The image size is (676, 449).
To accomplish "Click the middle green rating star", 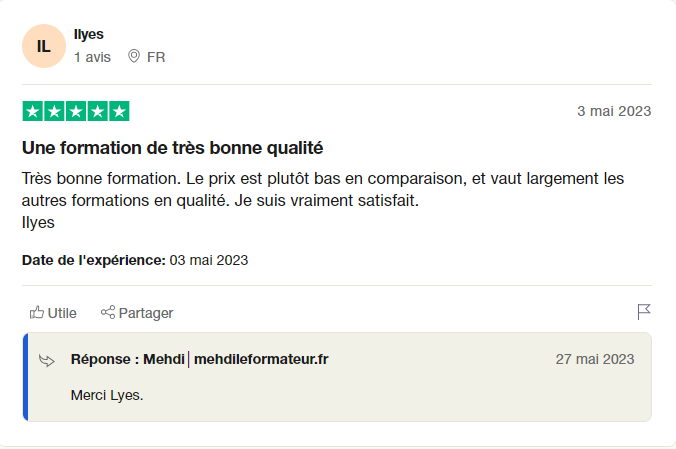I will 76,111.
